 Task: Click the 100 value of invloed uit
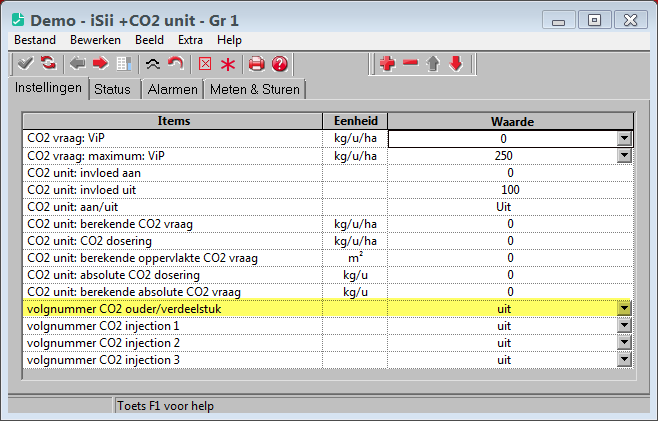pos(510,190)
